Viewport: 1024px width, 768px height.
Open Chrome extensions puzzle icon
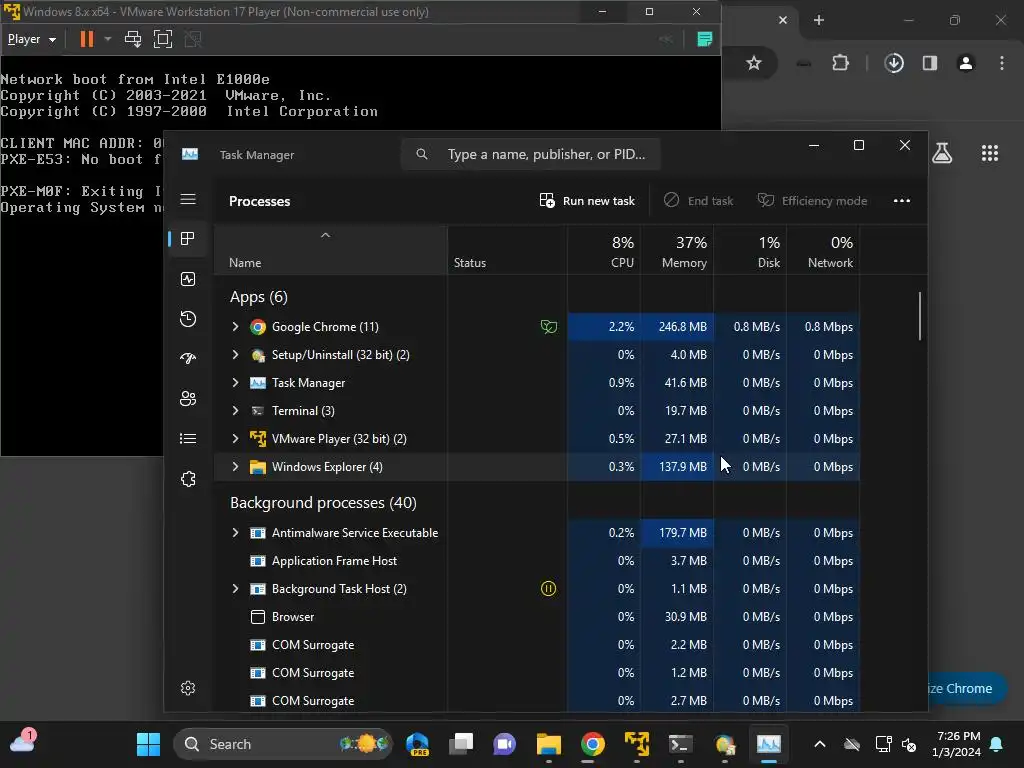pos(840,63)
